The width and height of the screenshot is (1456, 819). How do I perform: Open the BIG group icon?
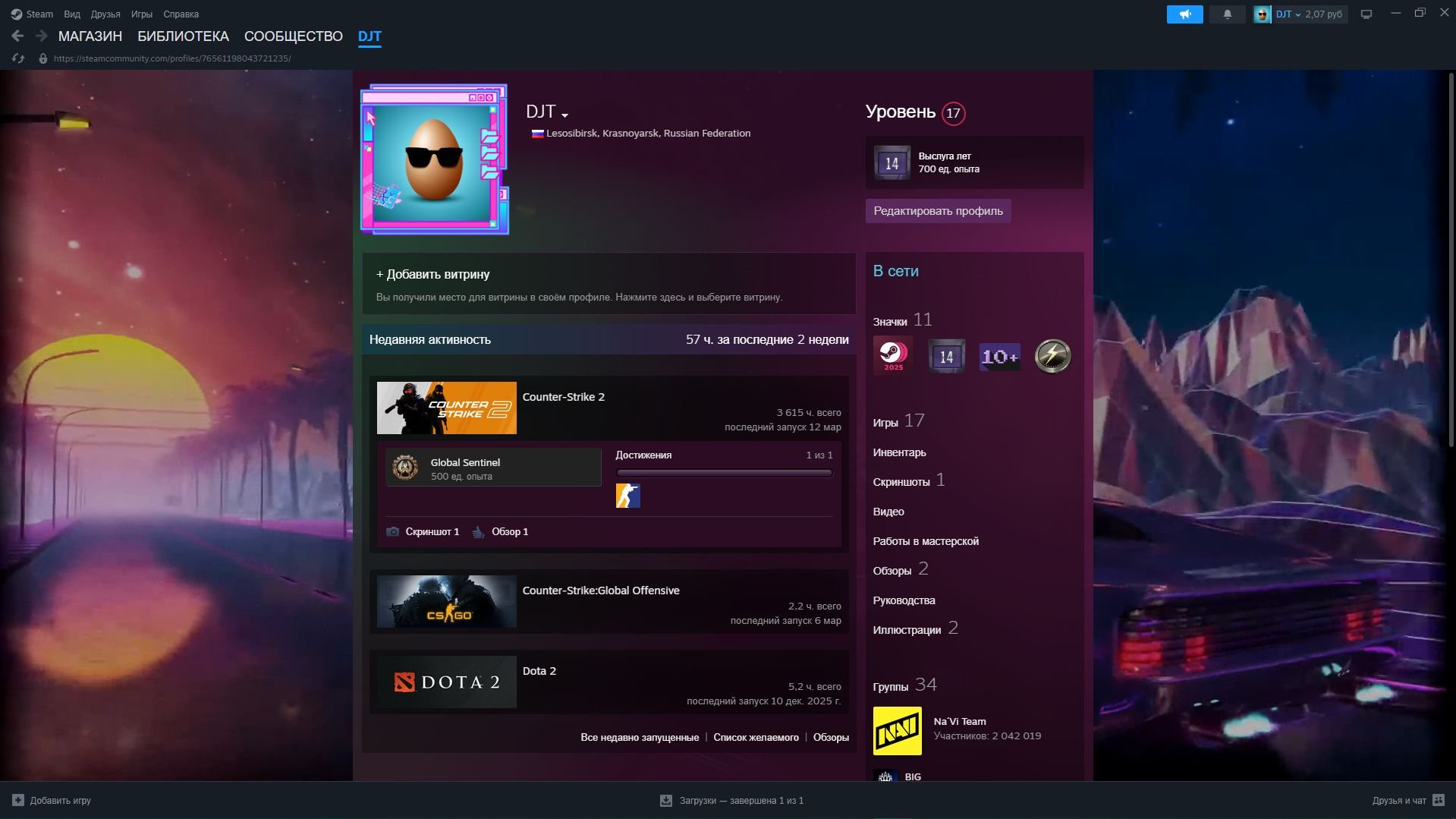click(885, 776)
